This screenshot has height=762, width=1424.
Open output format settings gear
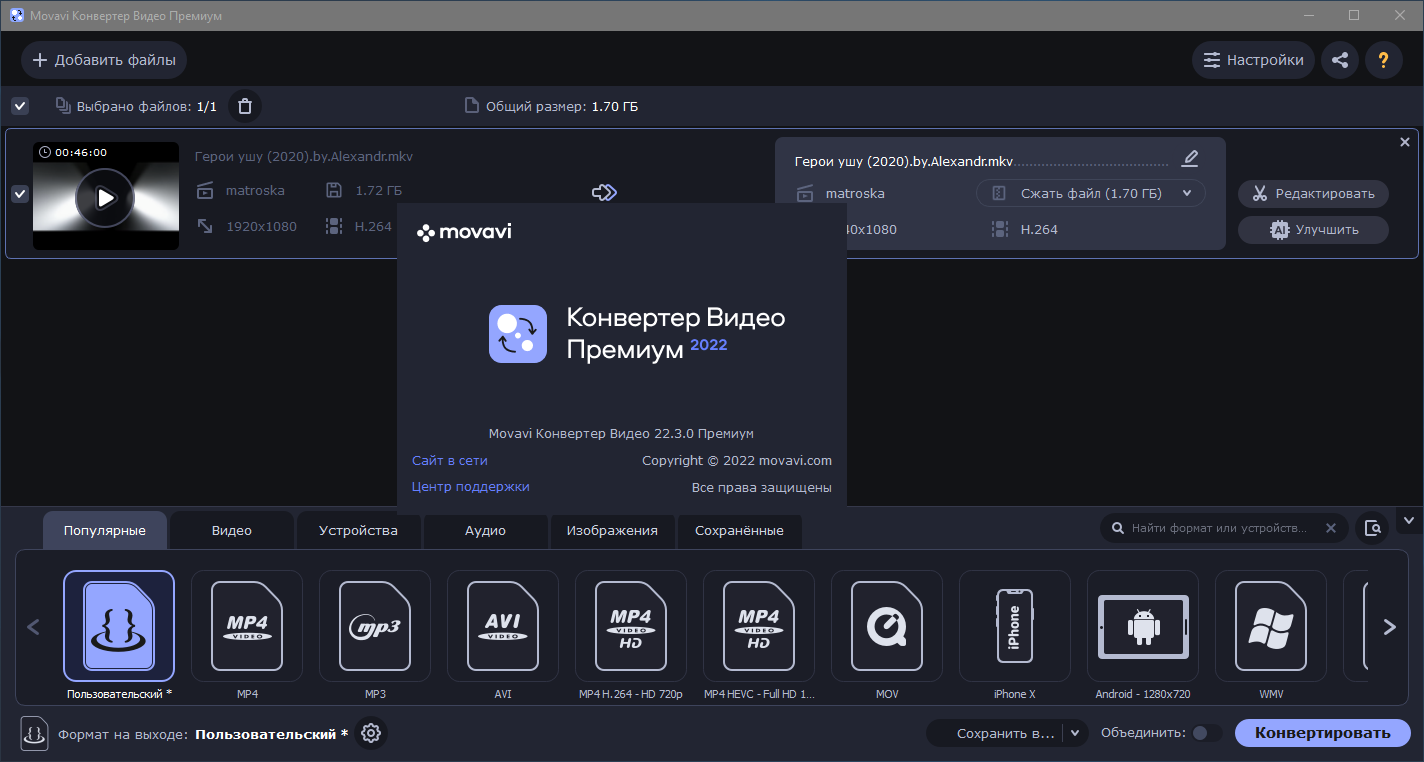click(x=371, y=733)
